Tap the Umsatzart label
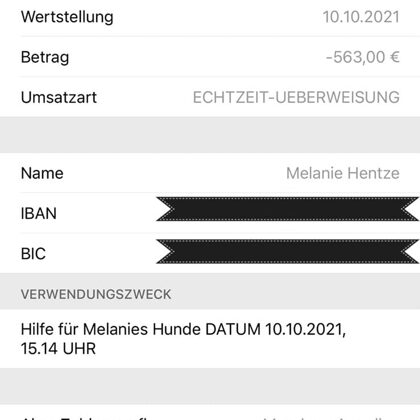420x420 pixels. (59, 98)
